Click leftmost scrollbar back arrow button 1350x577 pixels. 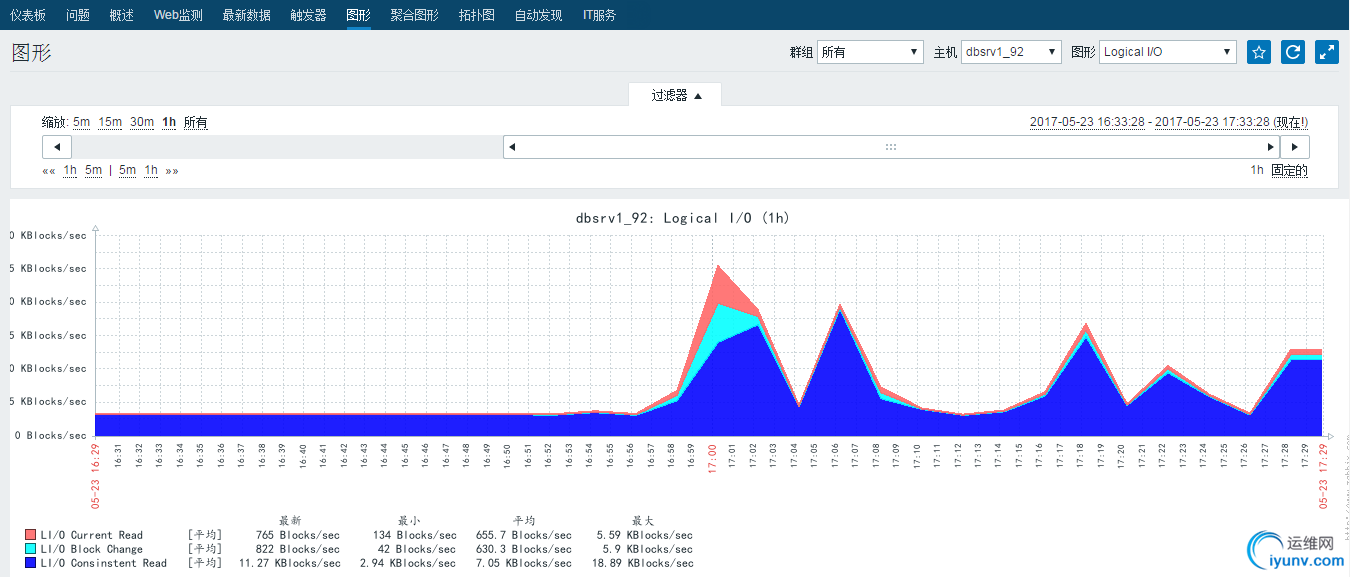tap(57, 147)
